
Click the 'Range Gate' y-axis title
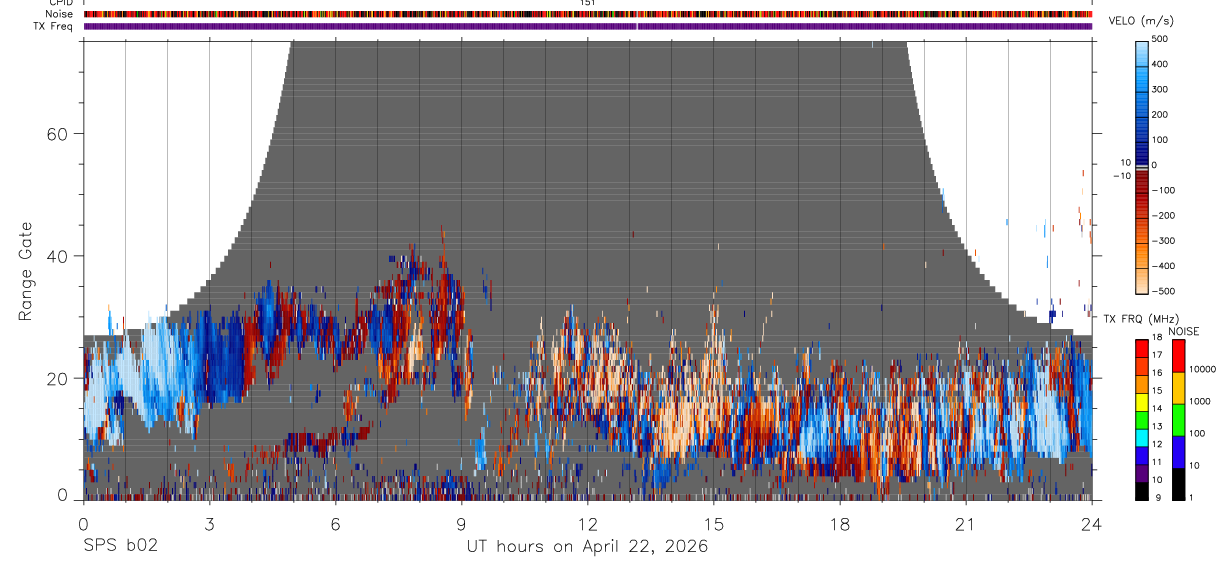coord(26,272)
